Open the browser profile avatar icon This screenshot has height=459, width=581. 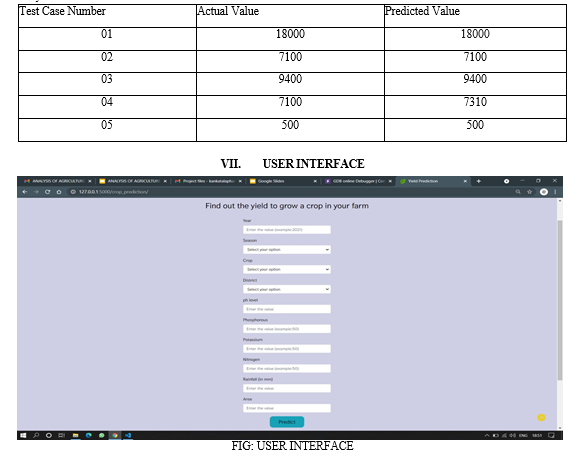(x=544, y=192)
